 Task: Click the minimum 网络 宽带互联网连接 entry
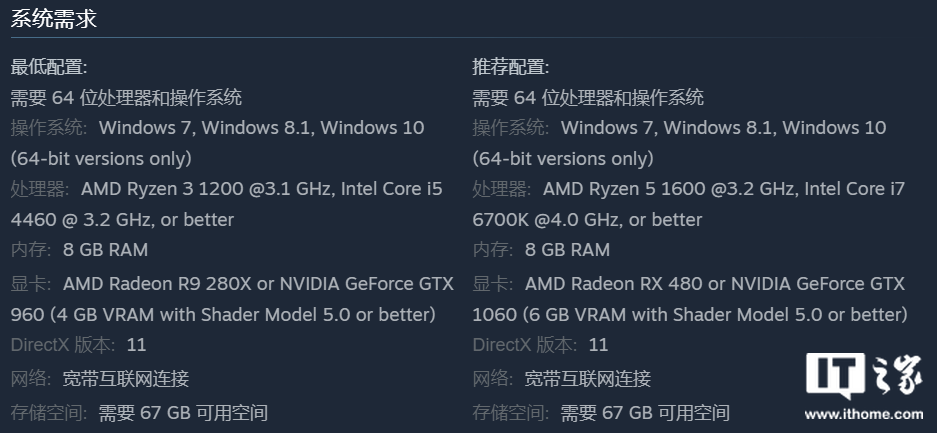[100, 379]
